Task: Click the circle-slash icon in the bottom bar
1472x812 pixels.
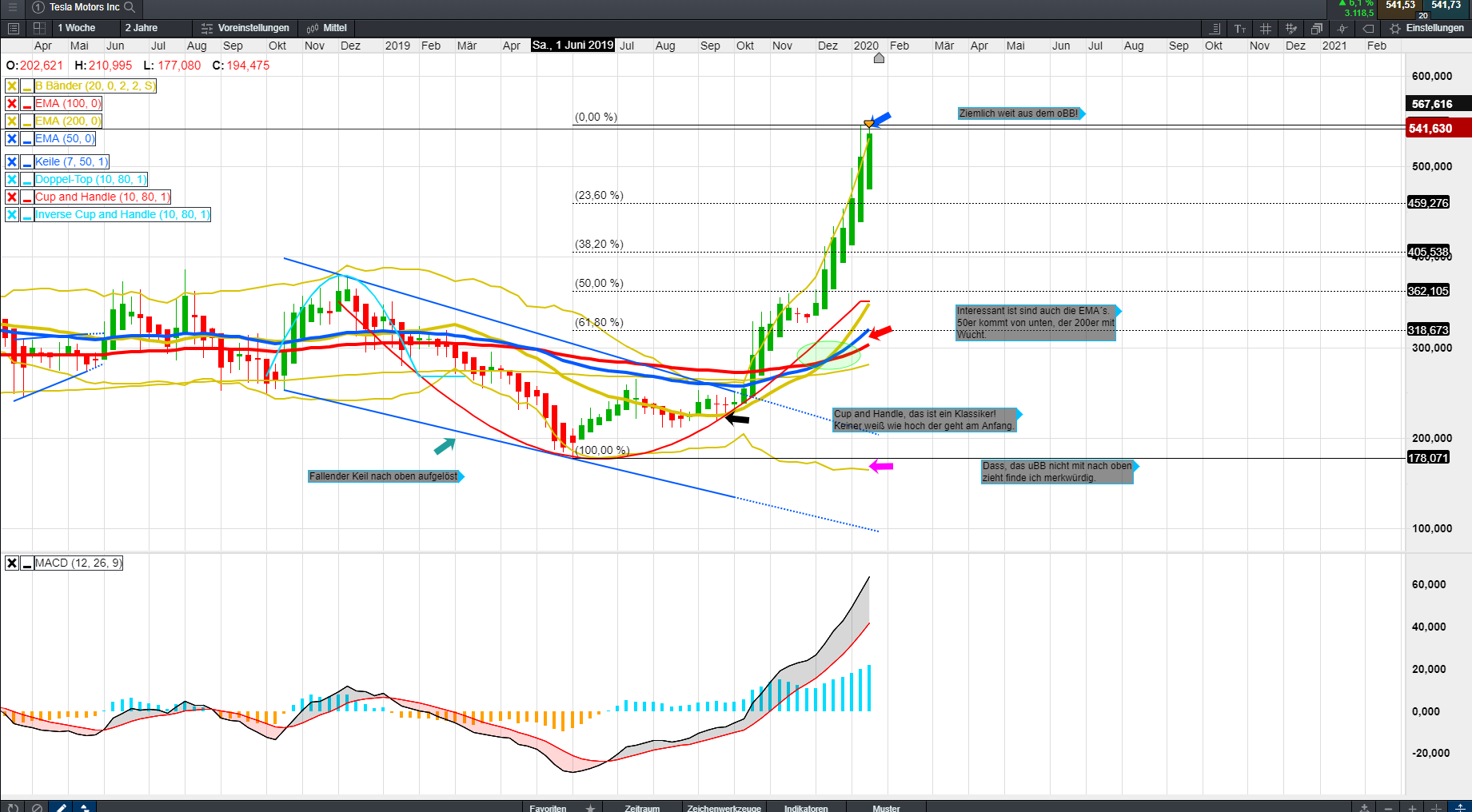Action: coord(37,807)
